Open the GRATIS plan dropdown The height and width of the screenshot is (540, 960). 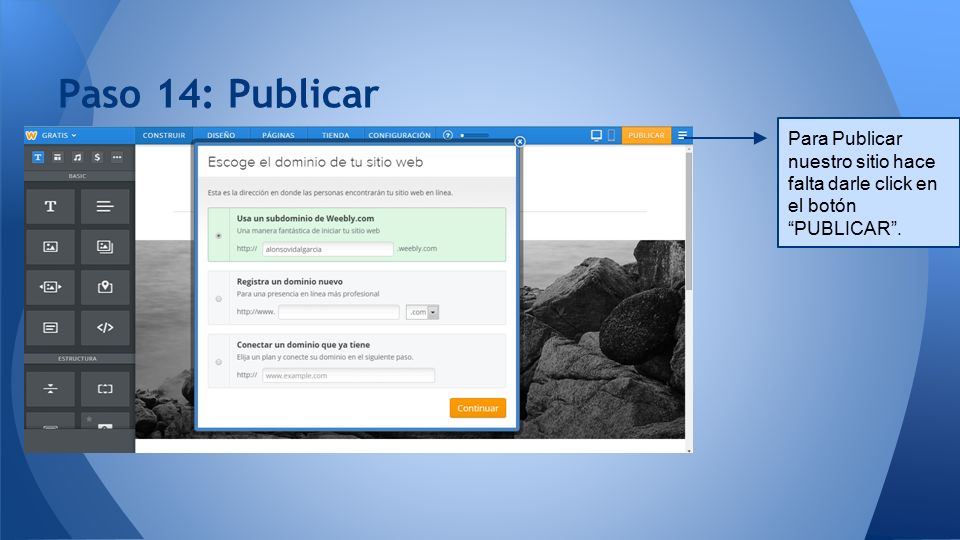59,135
